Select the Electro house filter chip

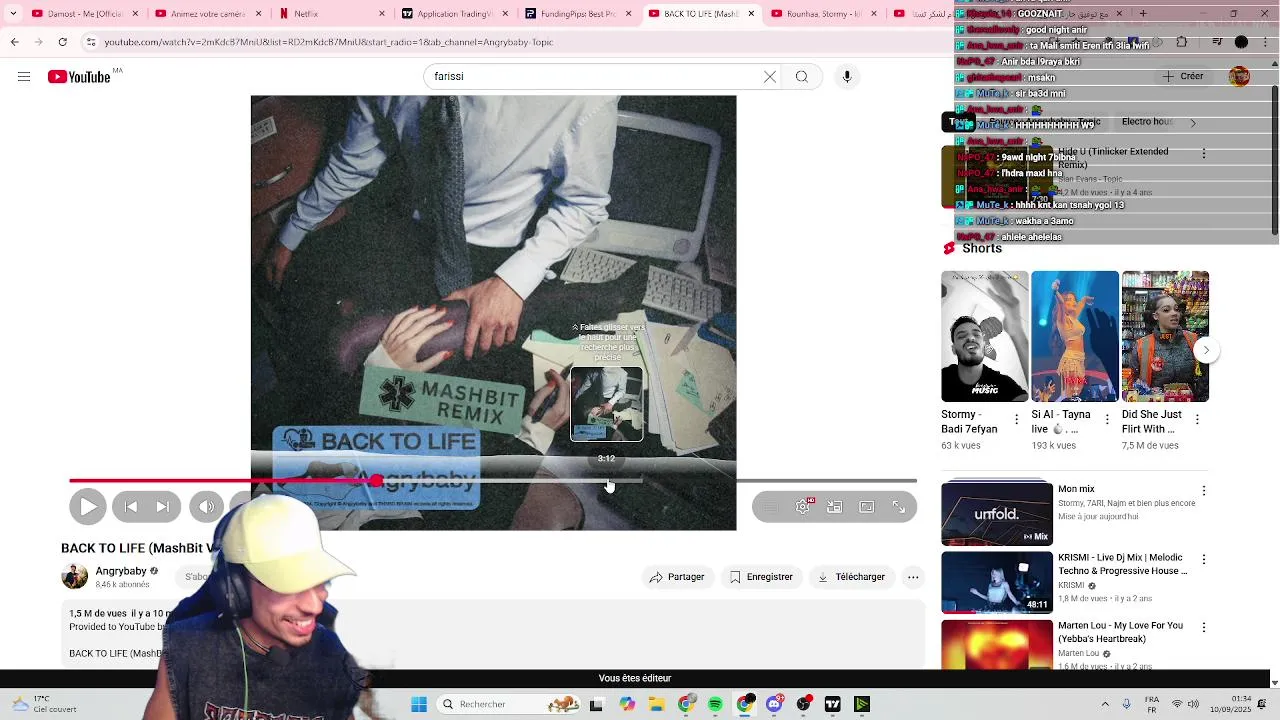1147,122
